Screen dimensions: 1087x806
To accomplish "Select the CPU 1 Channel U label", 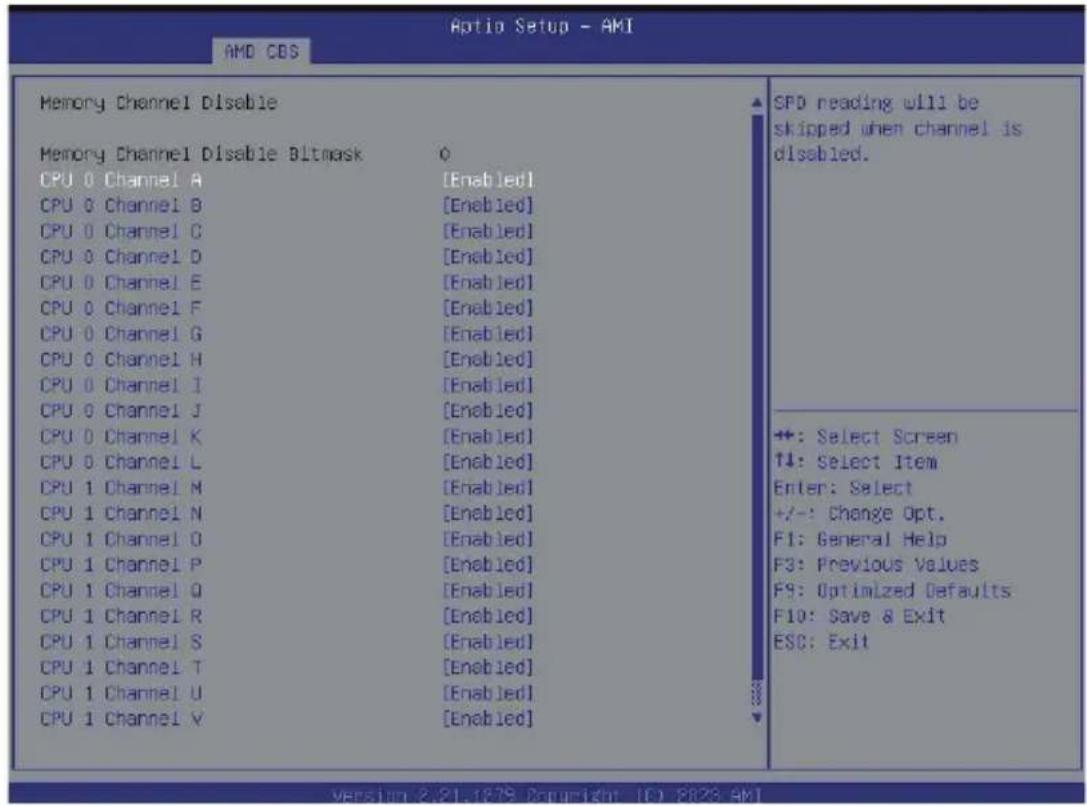I will tap(121, 693).
